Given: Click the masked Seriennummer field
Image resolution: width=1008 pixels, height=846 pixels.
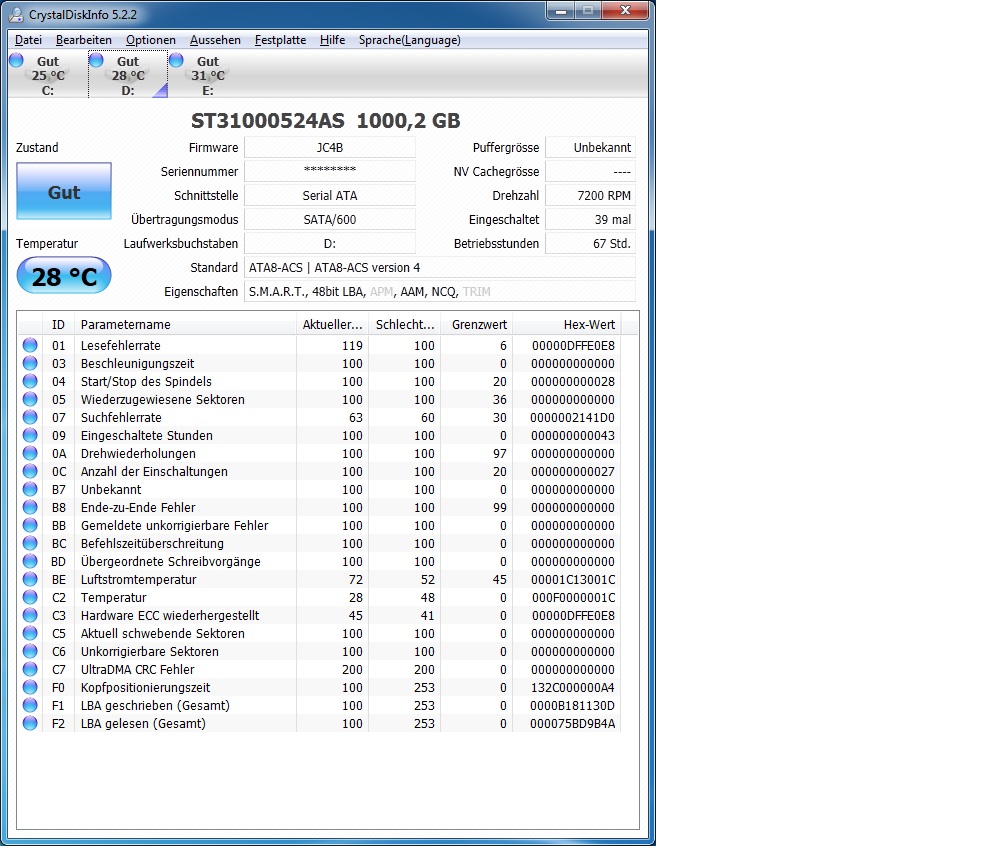Looking at the screenshot, I should pyautogui.click(x=330, y=171).
